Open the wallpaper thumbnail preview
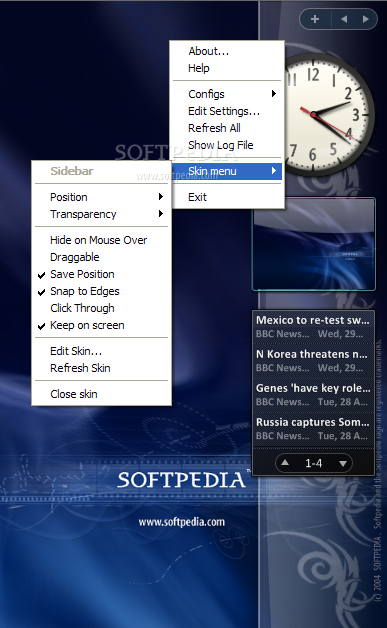387x628 pixels. click(x=313, y=244)
